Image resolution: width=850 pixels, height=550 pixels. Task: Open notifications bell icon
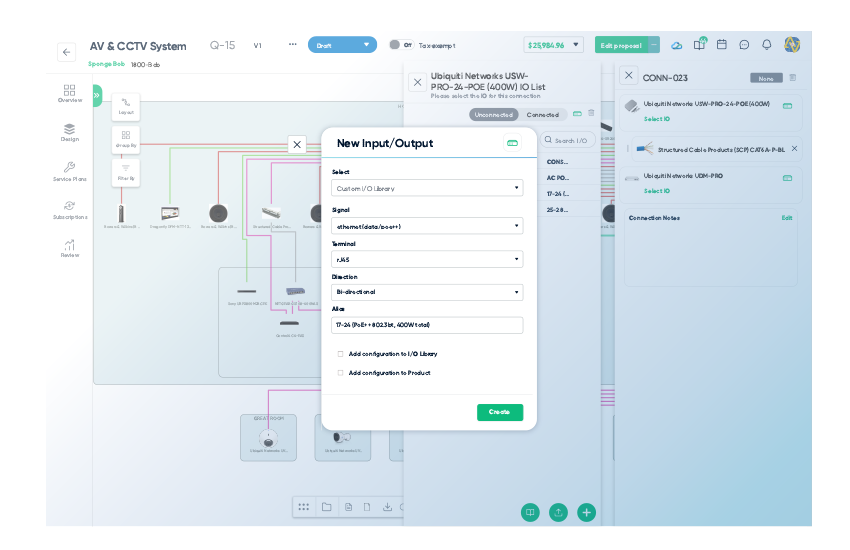pos(767,45)
